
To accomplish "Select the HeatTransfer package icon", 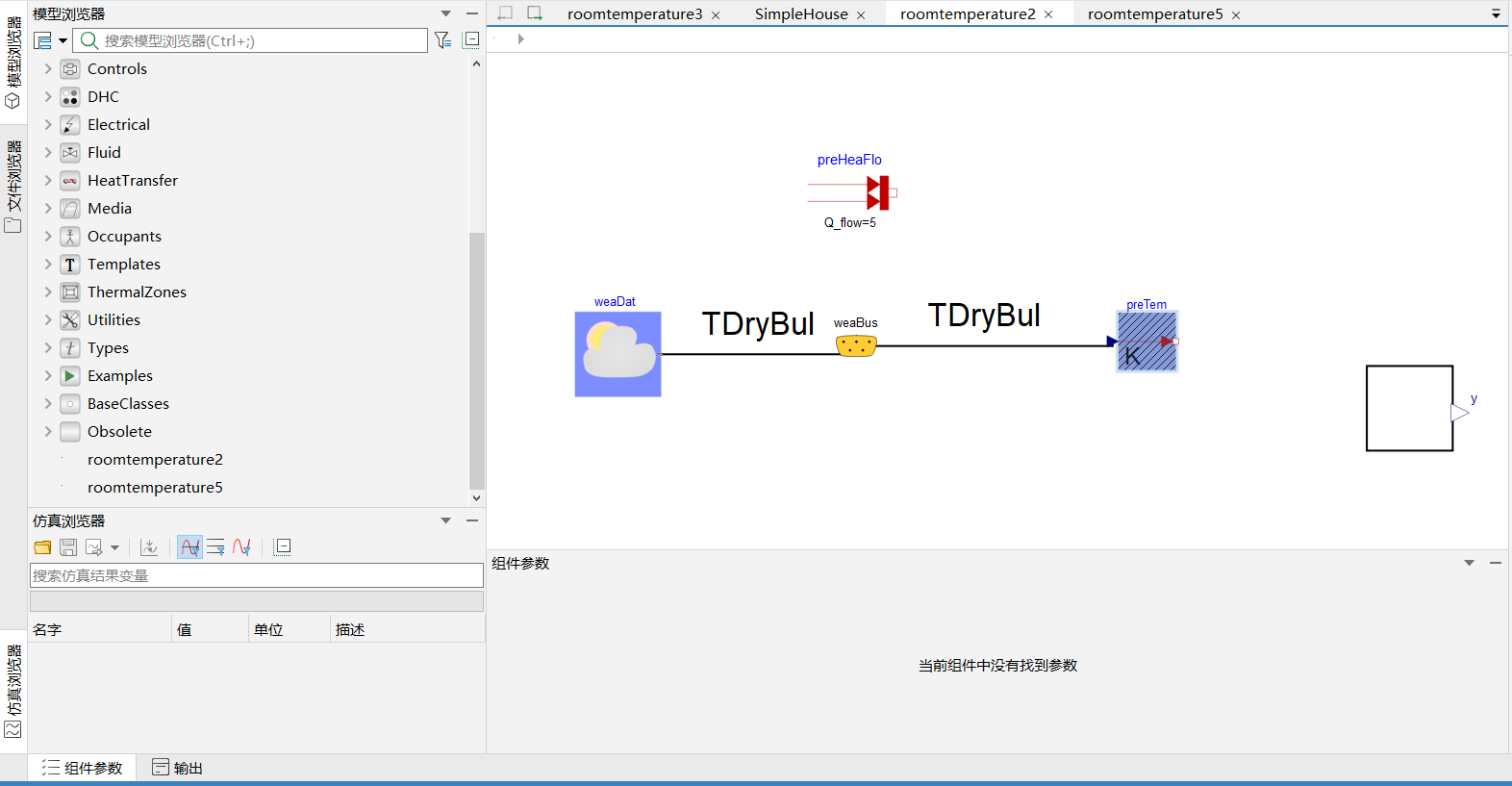I will pos(70,181).
